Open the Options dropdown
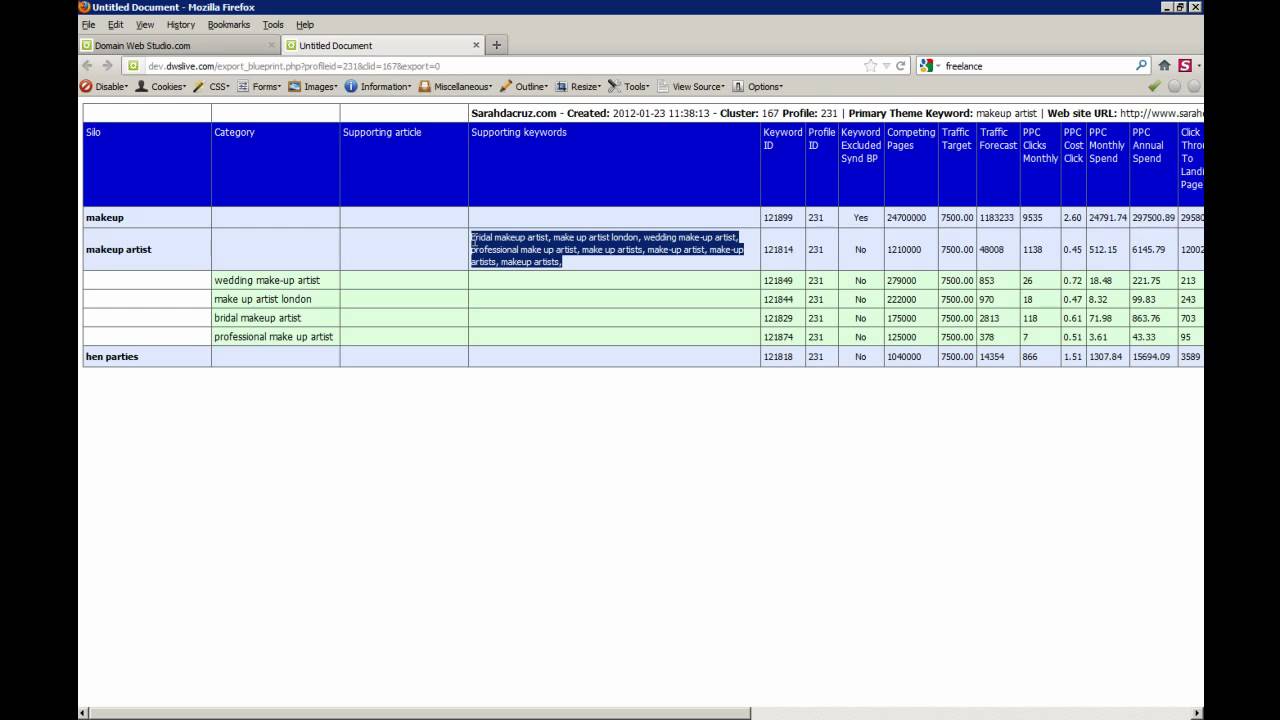Viewport: 1280px width, 720px height. [x=758, y=87]
